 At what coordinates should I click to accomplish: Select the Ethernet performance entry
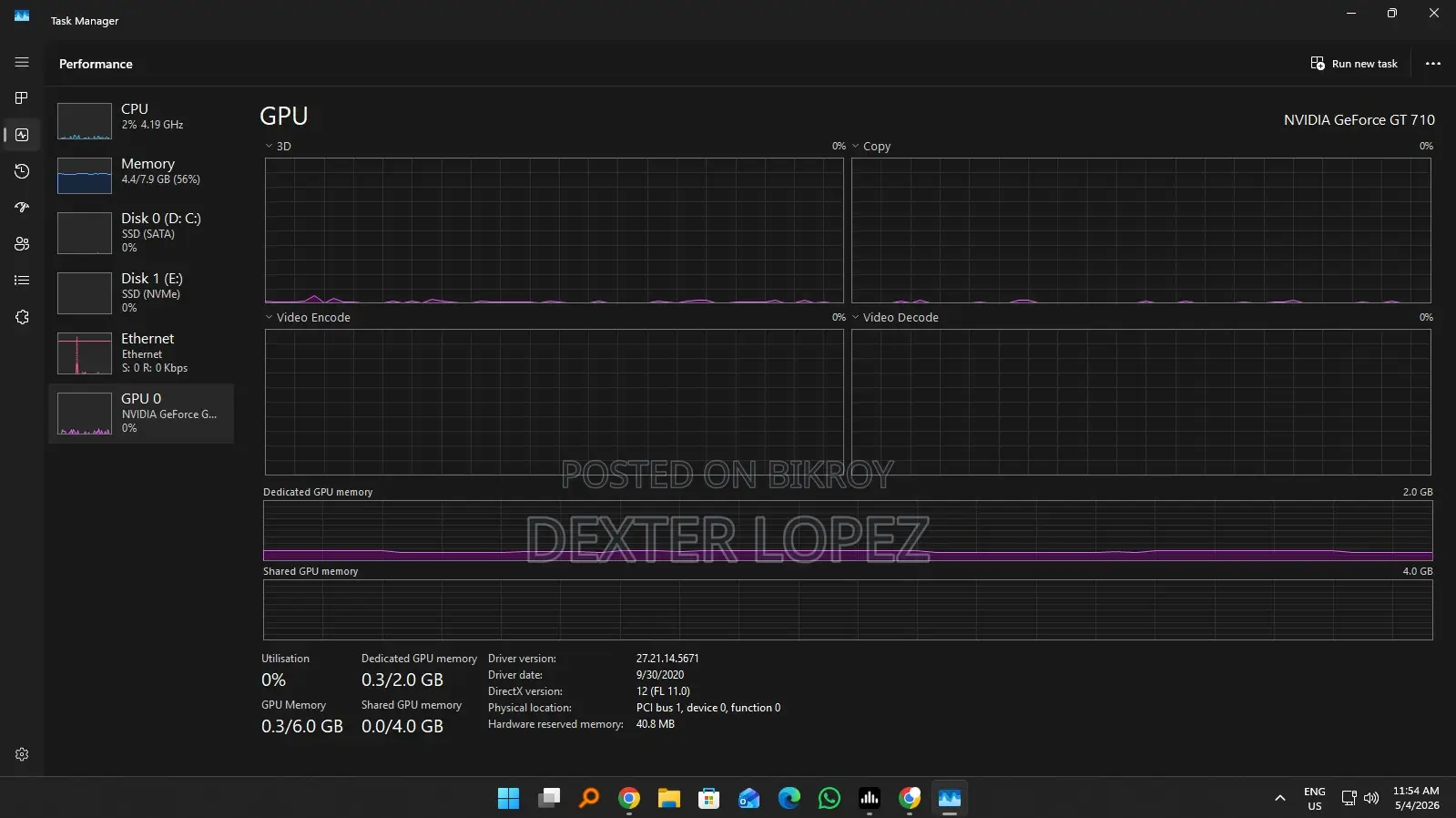(141, 353)
